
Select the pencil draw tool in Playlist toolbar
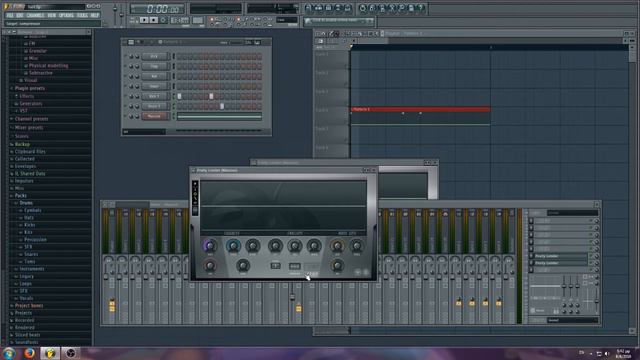tap(331, 34)
